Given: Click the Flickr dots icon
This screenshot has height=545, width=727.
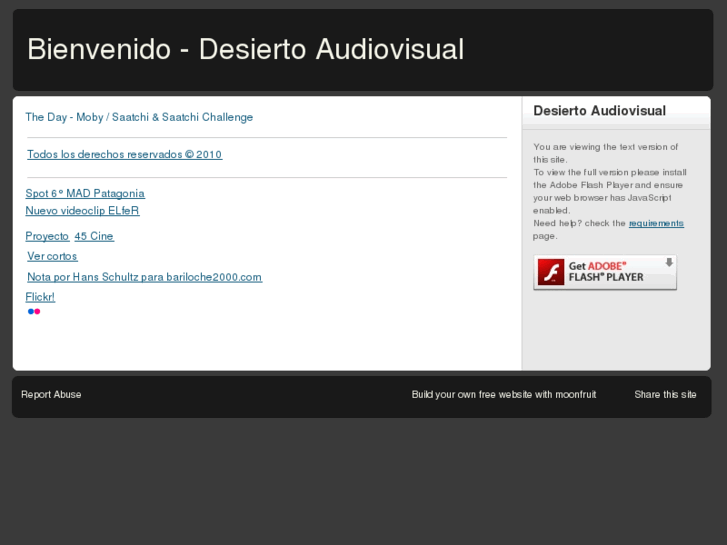Looking at the screenshot, I should [x=34, y=311].
